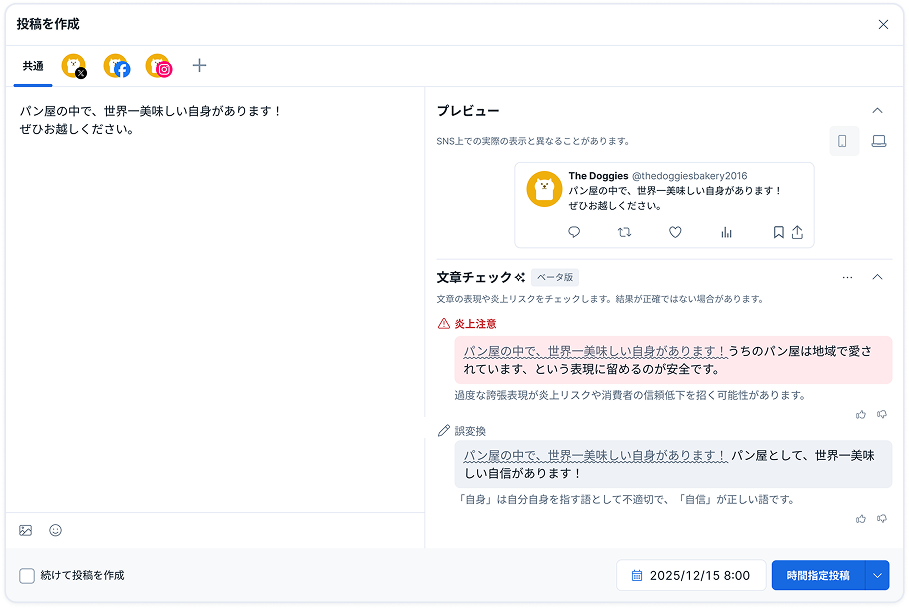The image size is (909, 609).
Task: Open the Instagram account tab
Action: click(159, 66)
